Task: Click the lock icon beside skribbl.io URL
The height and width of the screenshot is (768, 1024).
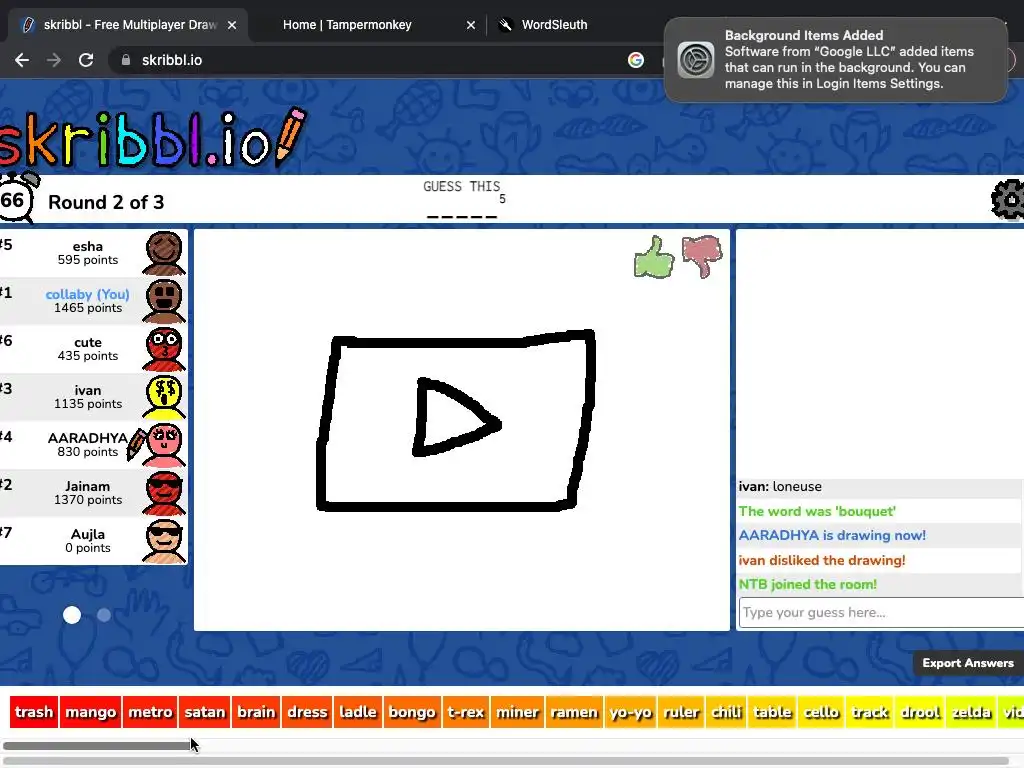Action: pos(126,60)
